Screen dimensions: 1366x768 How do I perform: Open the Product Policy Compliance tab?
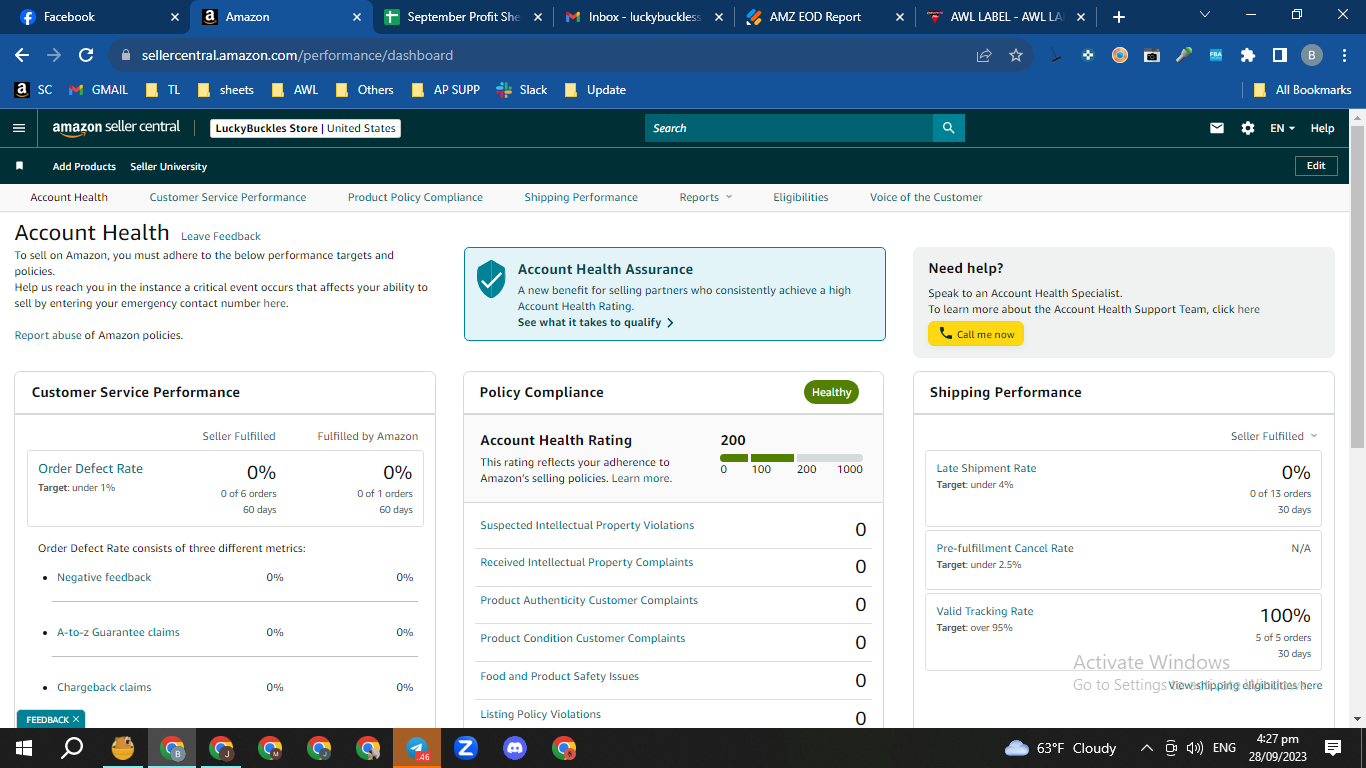pos(415,197)
